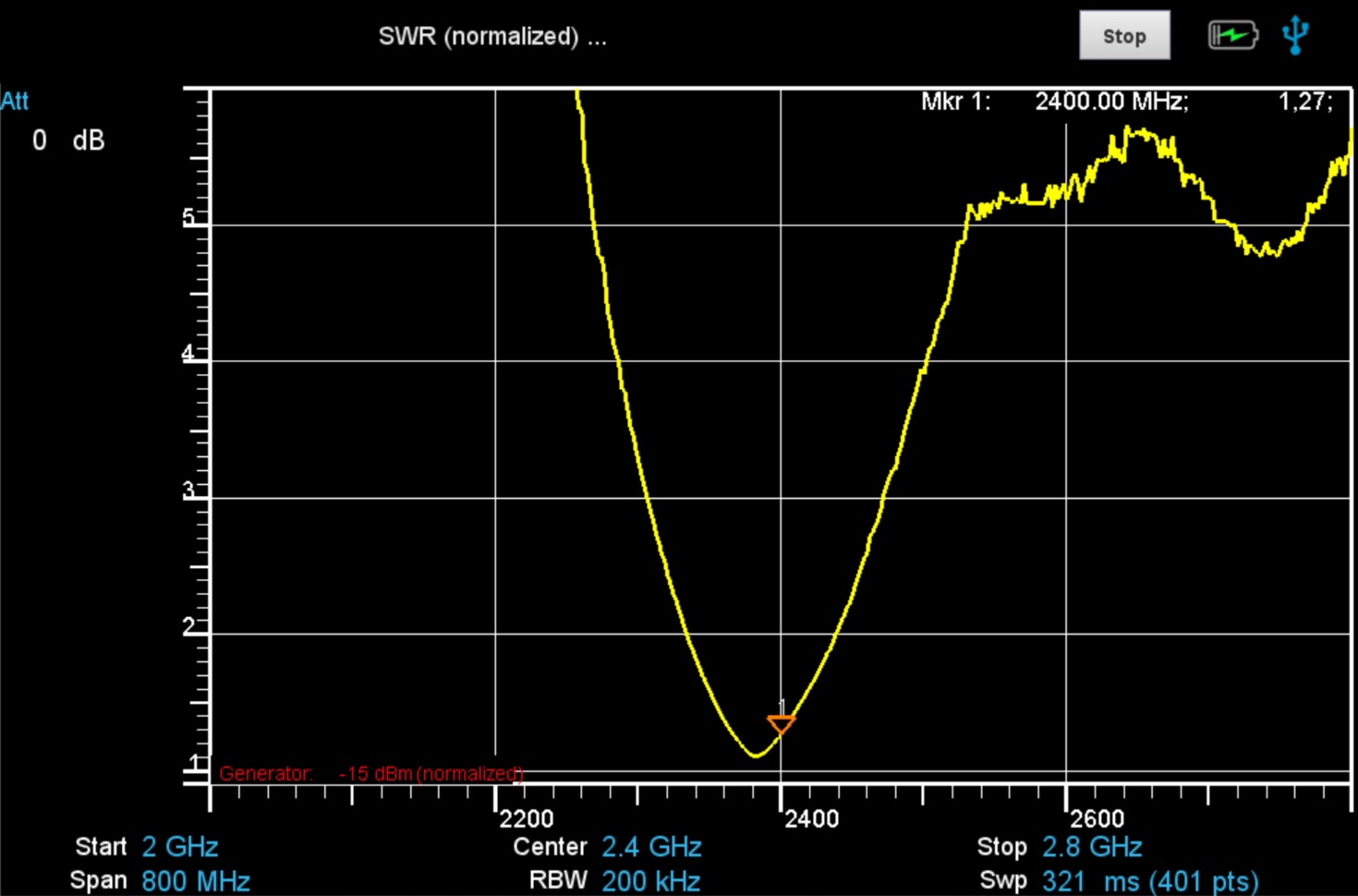Viewport: 1358px width, 896px height.
Task: Click the Mkr 1 marker label
Action: point(954,102)
